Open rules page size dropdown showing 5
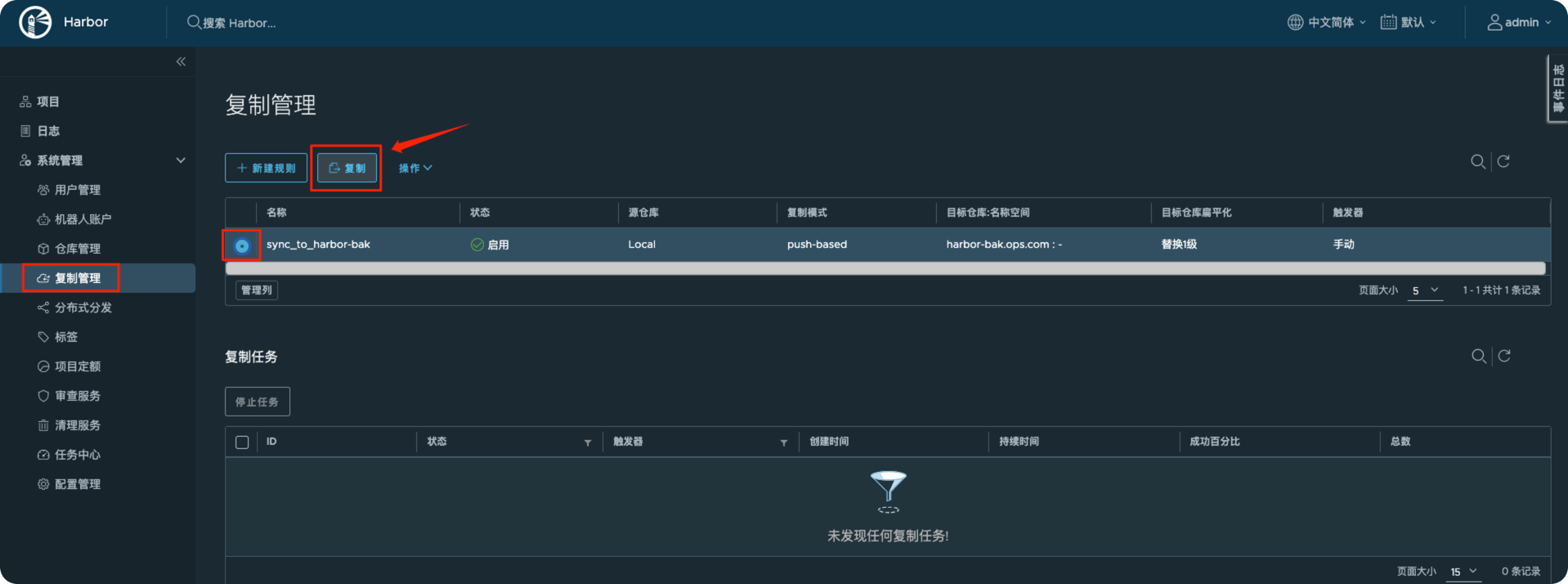Image resolution: width=1568 pixels, height=584 pixels. [1425, 290]
